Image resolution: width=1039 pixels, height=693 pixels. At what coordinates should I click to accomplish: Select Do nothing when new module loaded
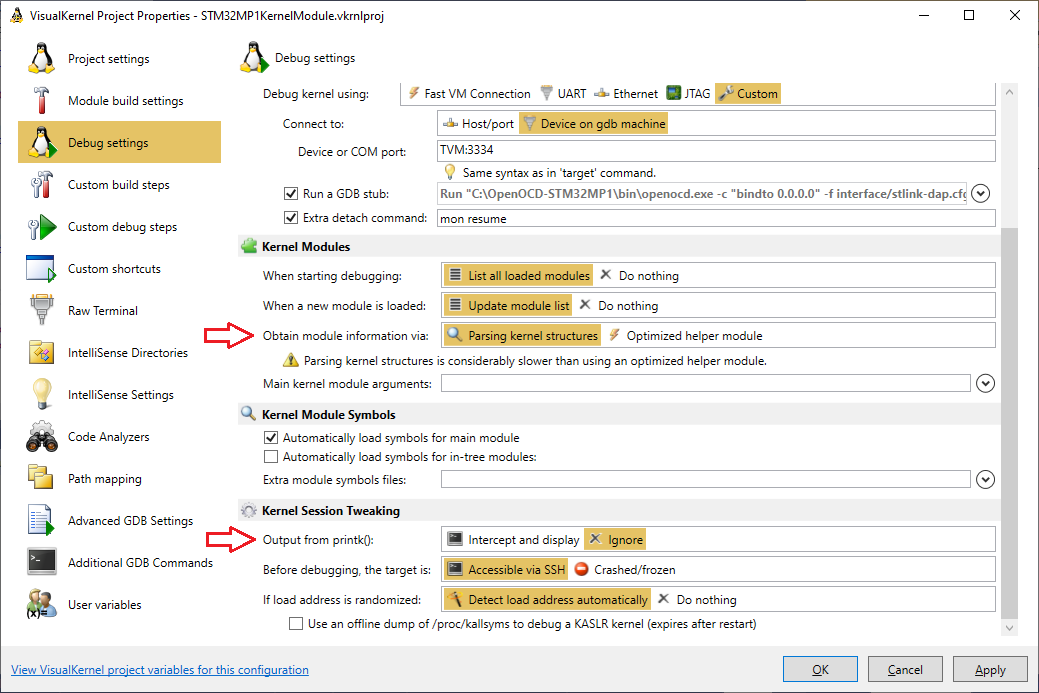coord(619,305)
